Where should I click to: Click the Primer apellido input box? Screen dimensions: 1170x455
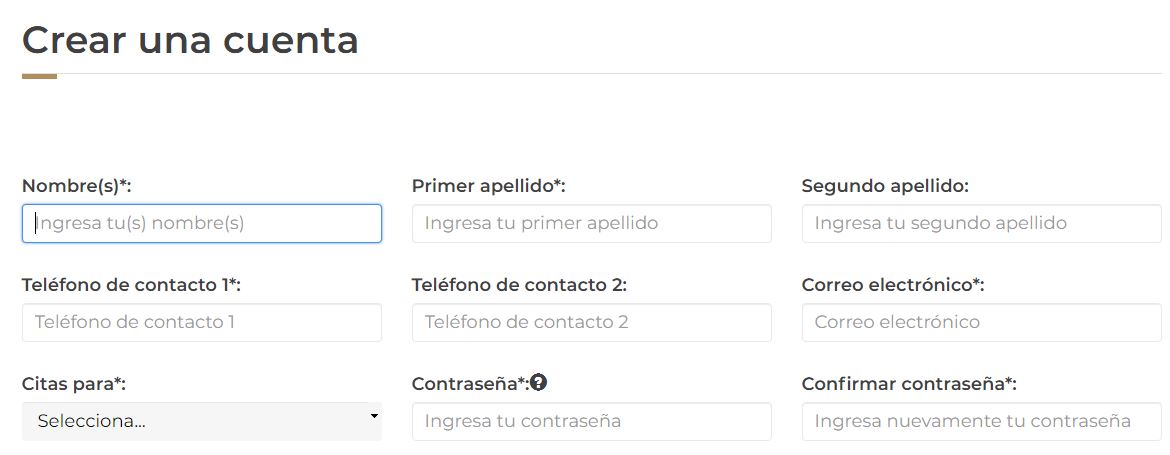[591, 223]
